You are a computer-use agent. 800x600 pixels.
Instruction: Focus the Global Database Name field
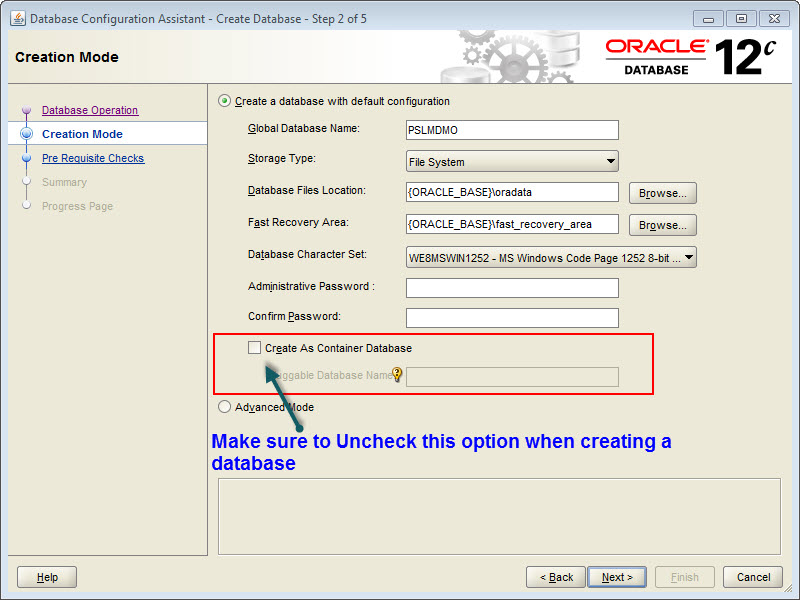coord(512,130)
